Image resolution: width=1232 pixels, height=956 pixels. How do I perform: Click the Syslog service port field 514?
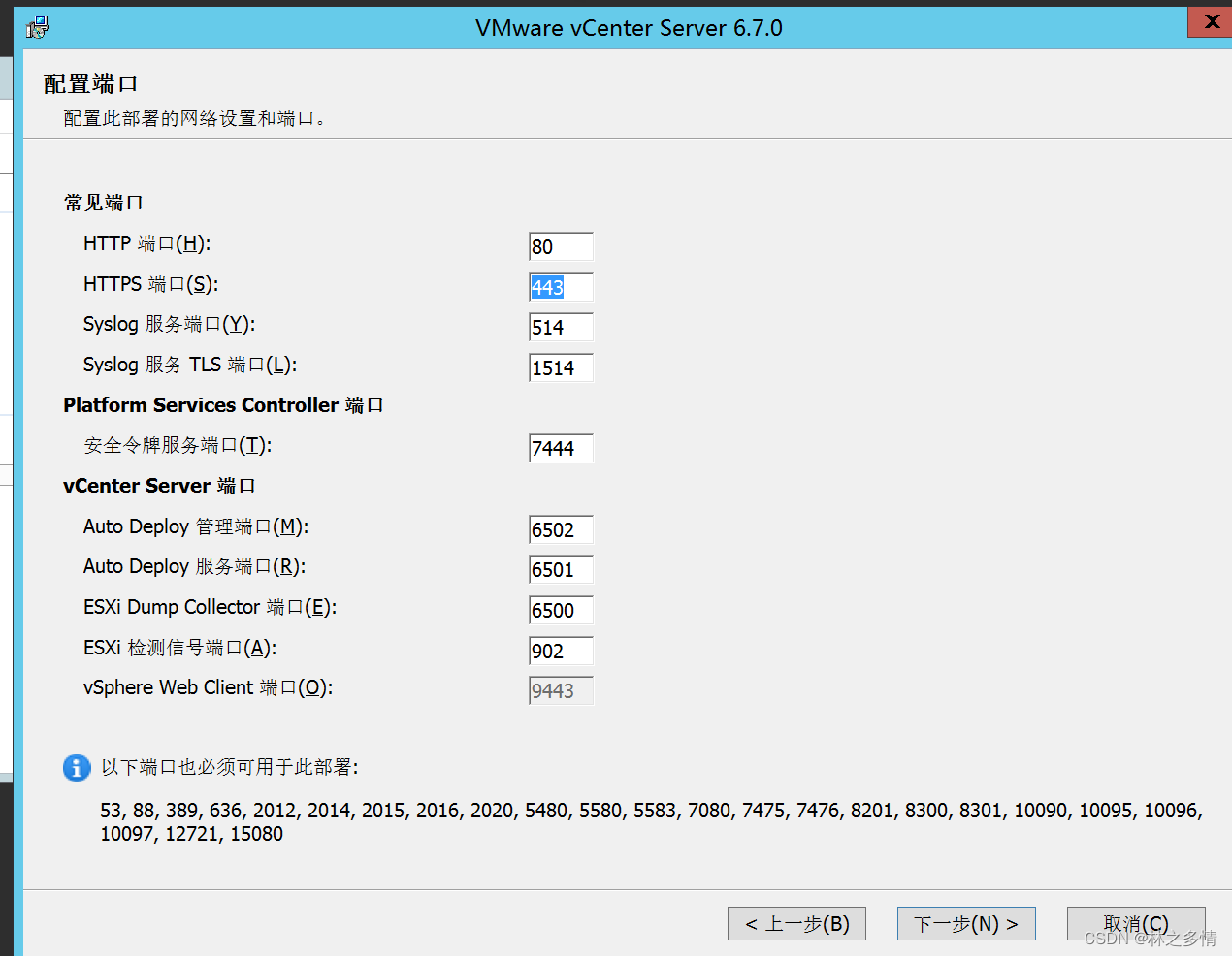pyautogui.click(x=561, y=328)
